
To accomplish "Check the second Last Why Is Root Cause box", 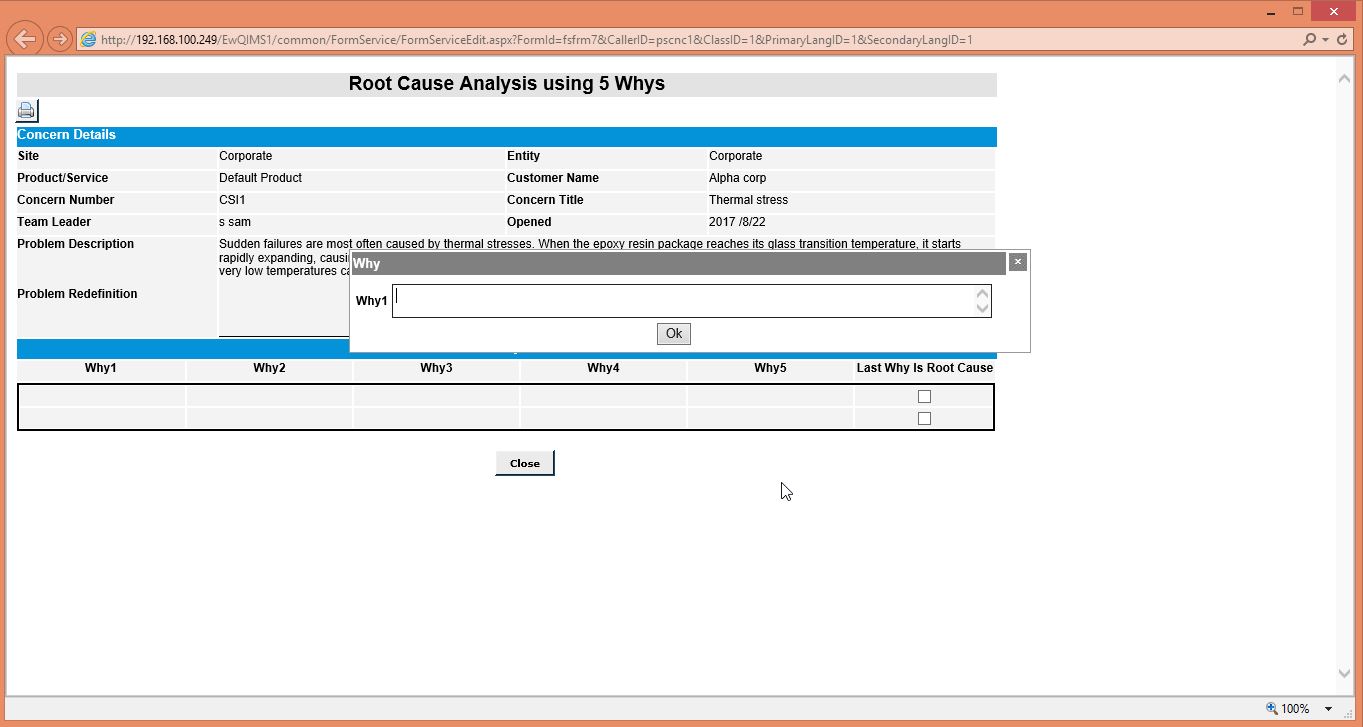I will (x=924, y=419).
